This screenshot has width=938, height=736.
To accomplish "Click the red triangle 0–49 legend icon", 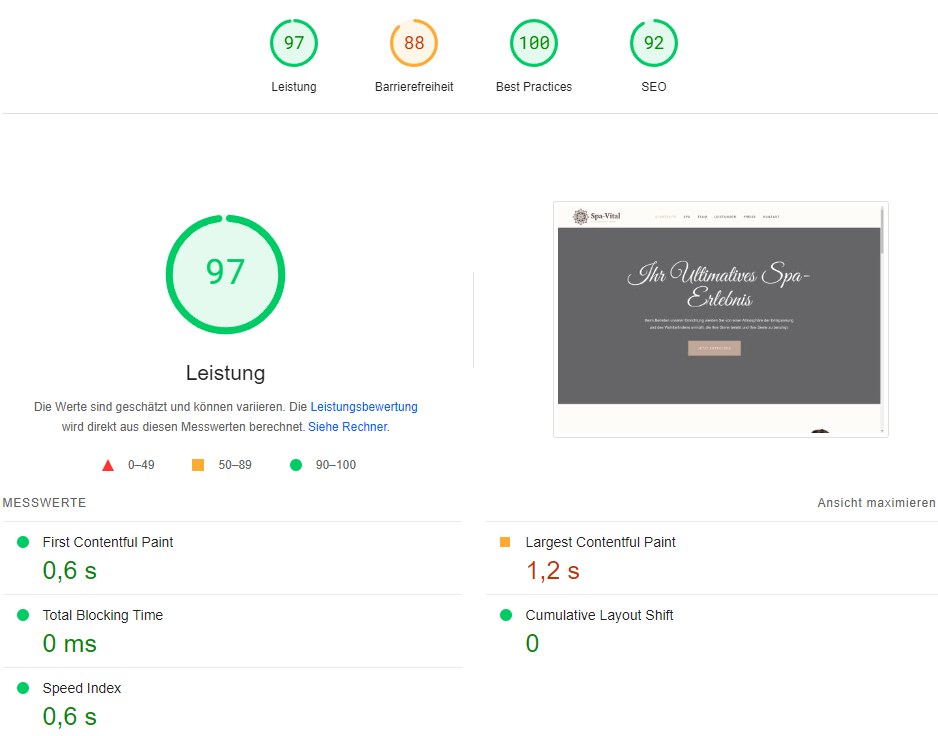I will [x=108, y=465].
